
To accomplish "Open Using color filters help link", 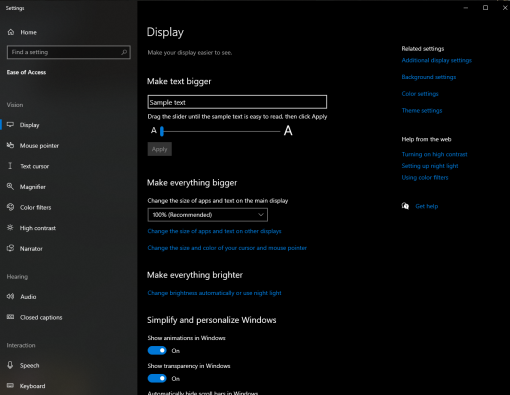I will 425,178.
